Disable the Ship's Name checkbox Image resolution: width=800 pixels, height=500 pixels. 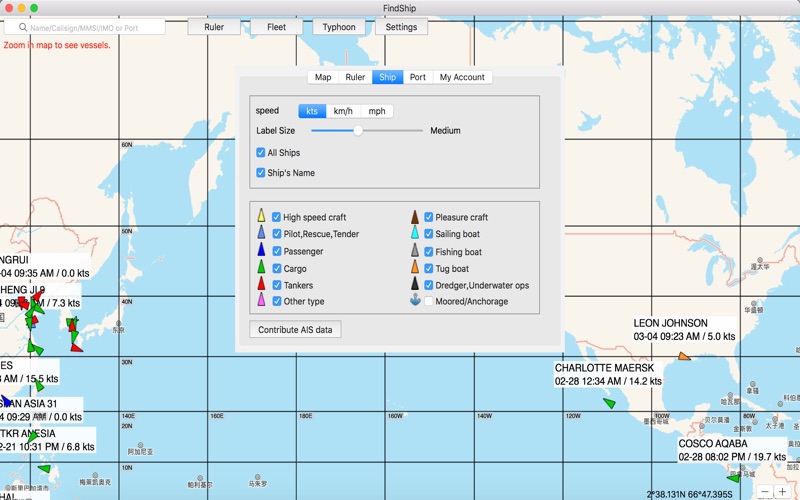click(x=261, y=173)
